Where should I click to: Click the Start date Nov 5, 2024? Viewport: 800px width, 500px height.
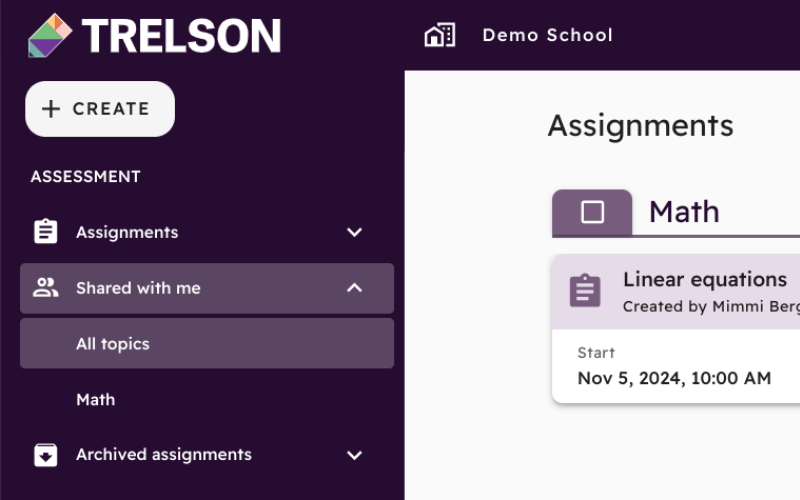point(674,378)
